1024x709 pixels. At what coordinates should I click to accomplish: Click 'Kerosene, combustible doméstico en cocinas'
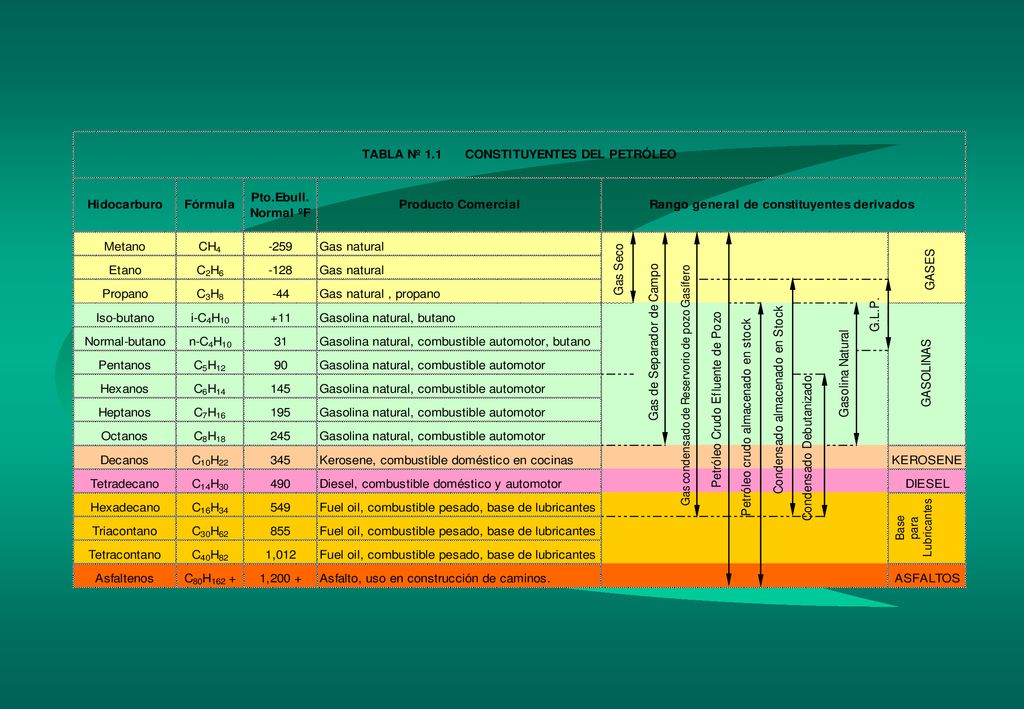click(x=446, y=460)
